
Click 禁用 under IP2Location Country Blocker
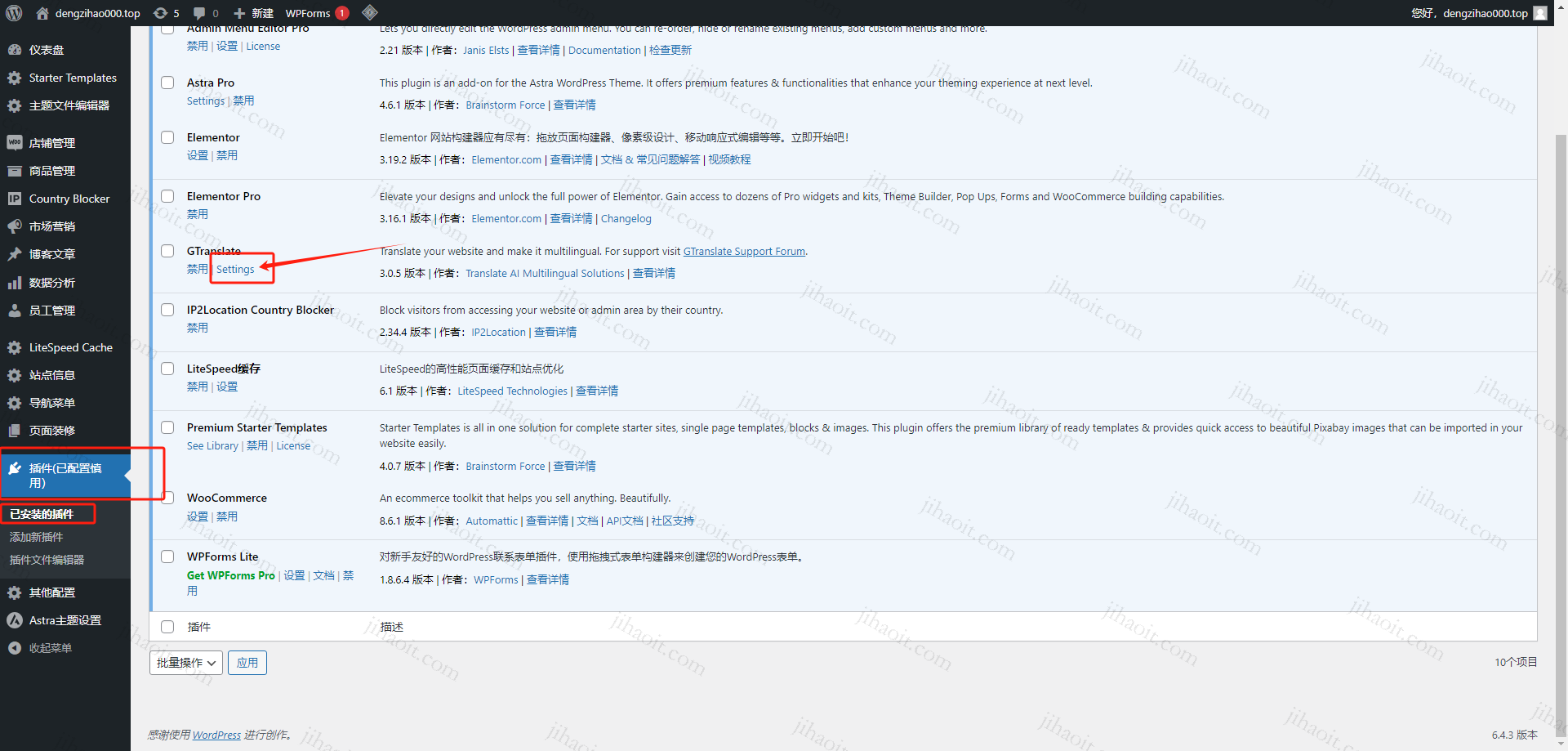197,328
